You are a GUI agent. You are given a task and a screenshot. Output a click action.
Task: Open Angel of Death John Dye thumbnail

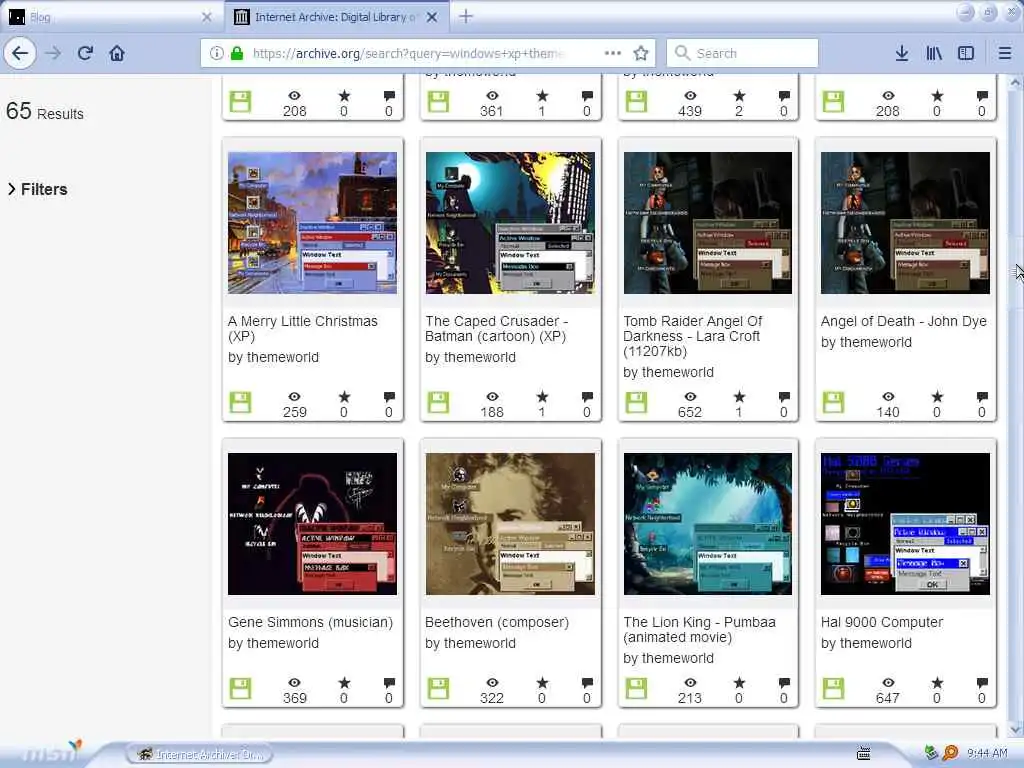905,223
